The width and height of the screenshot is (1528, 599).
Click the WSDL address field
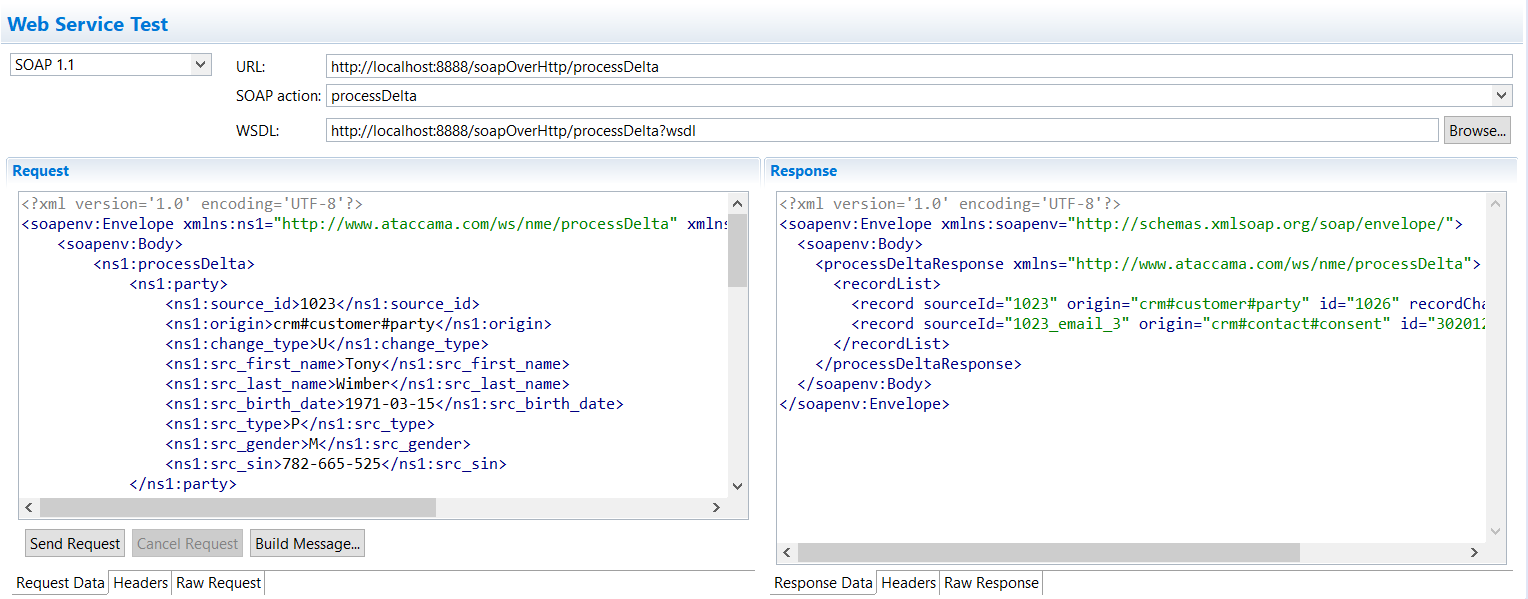pyautogui.click(x=881, y=130)
